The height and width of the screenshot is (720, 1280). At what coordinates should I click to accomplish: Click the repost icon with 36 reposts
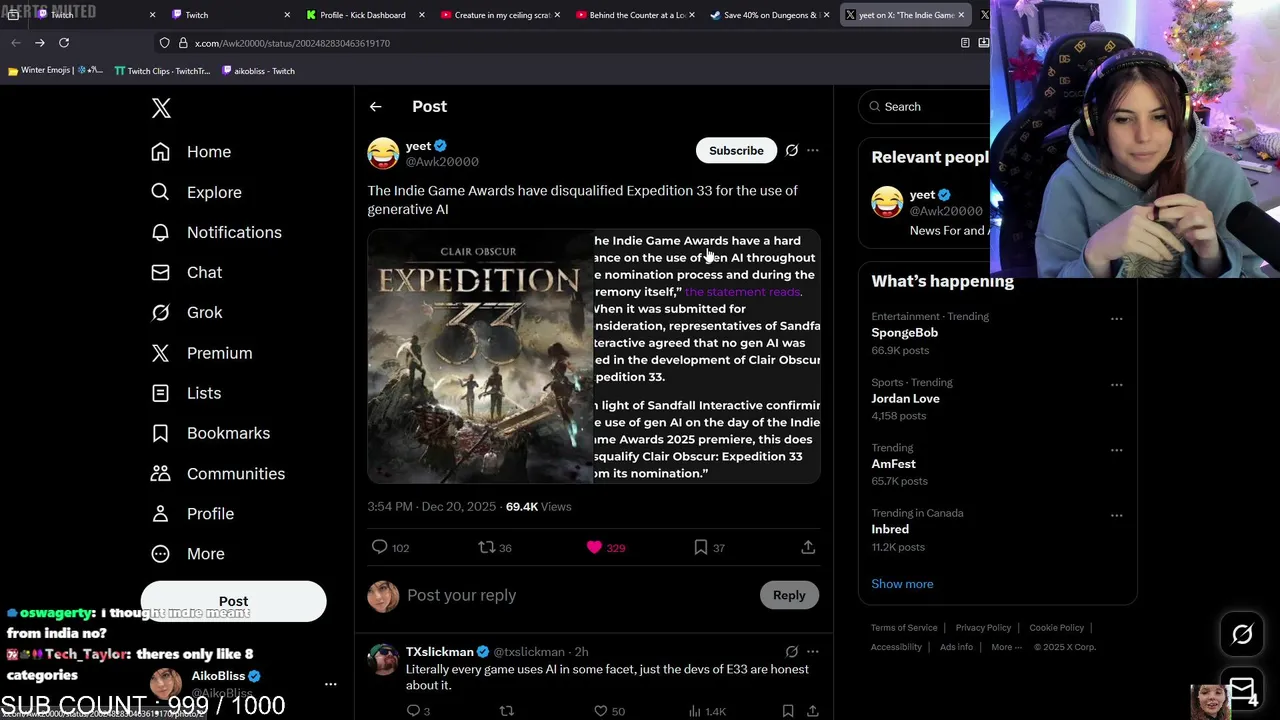(486, 547)
